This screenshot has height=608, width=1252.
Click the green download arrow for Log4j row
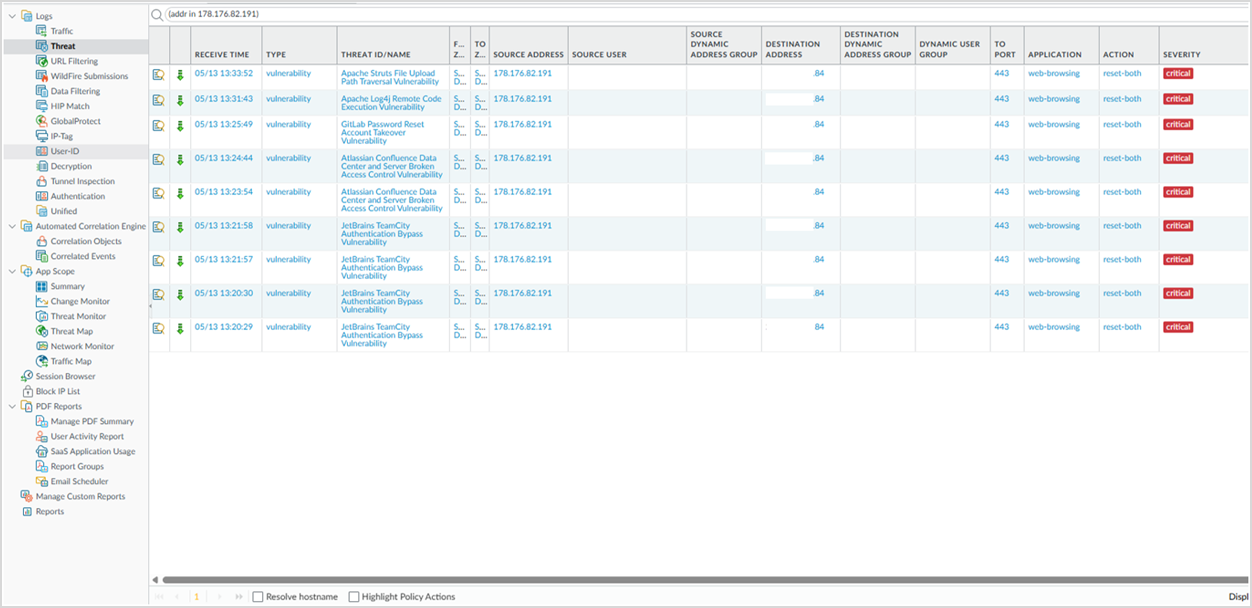pos(181,100)
